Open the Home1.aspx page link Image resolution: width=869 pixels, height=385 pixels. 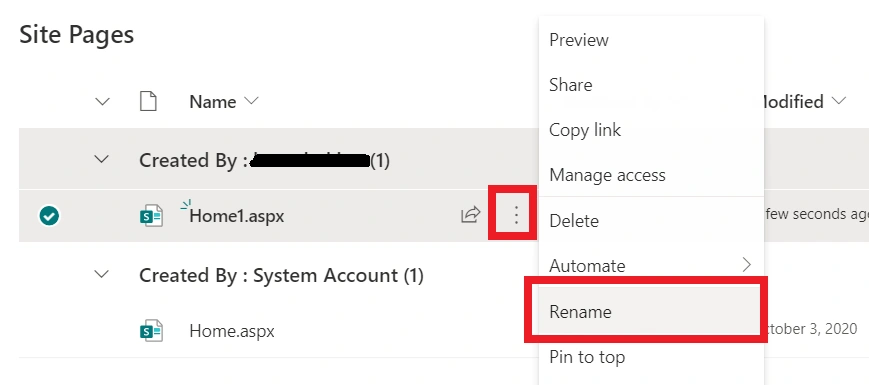click(237, 215)
